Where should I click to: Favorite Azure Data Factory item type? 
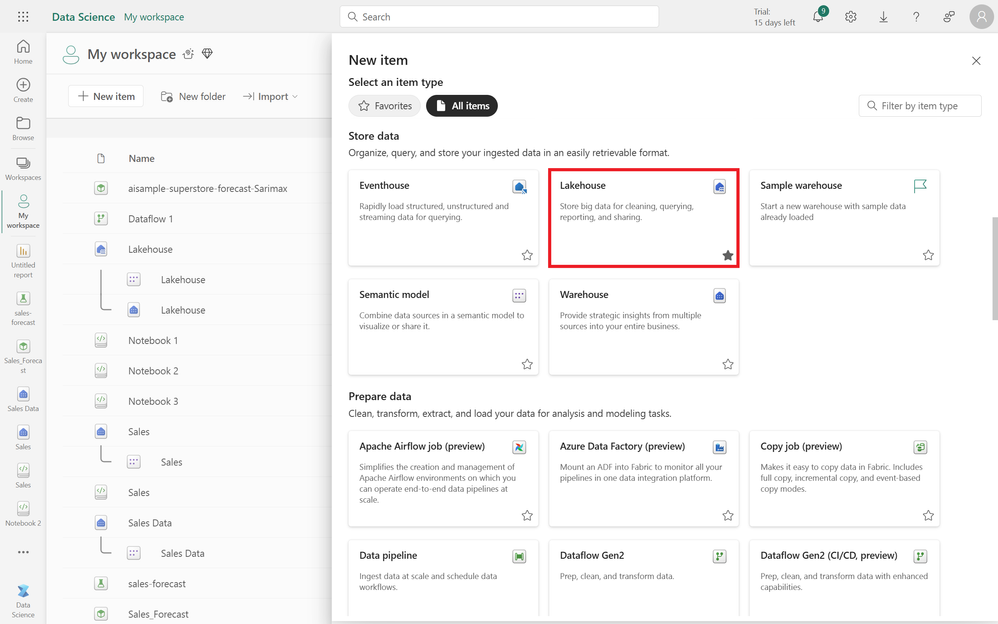728,516
